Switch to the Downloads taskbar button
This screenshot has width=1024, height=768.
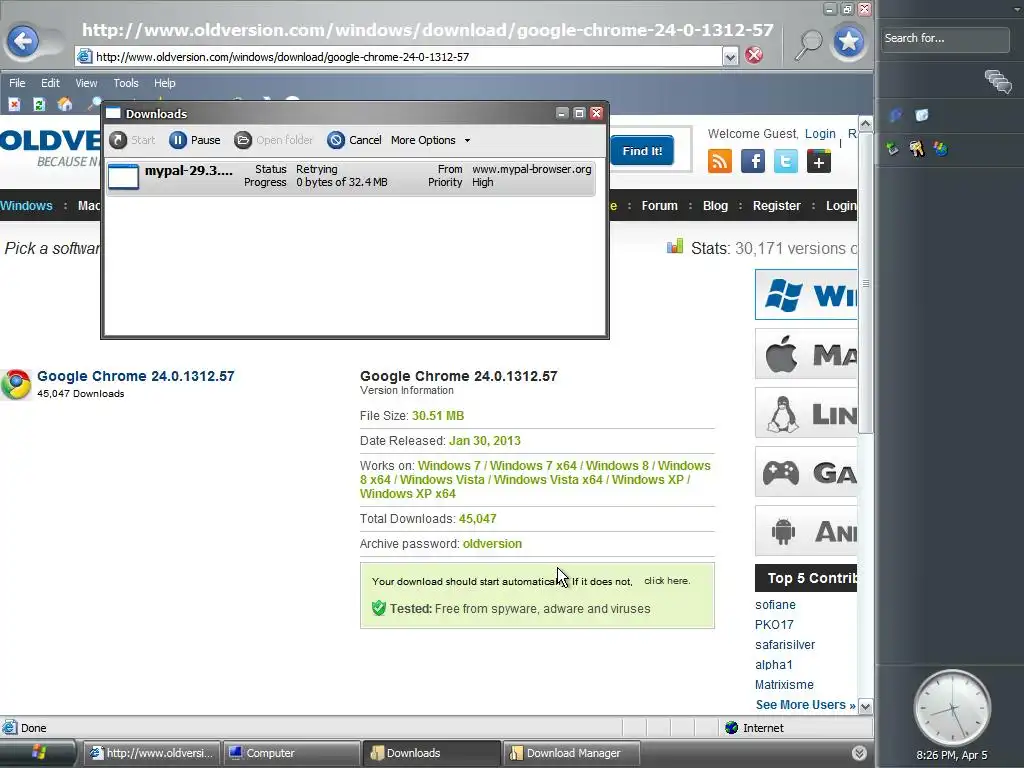[431, 753]
